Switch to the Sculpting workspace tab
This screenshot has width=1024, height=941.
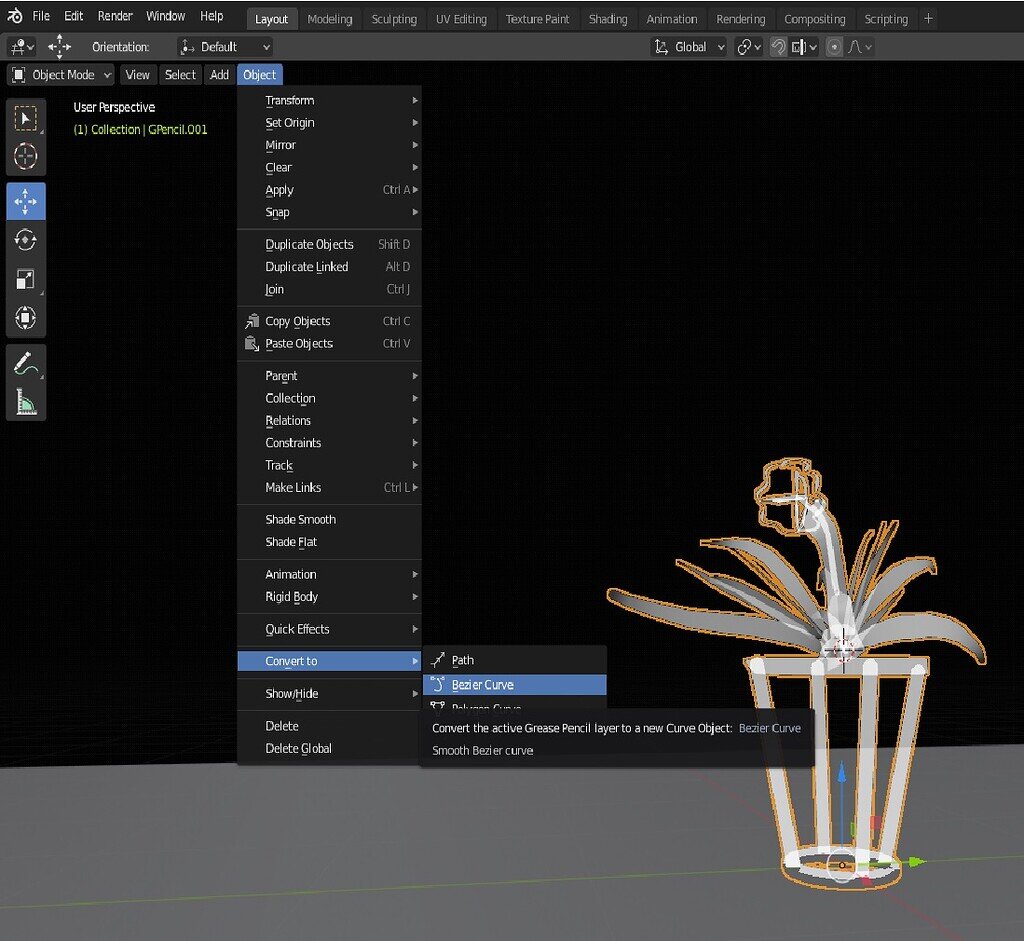(394, 19)
